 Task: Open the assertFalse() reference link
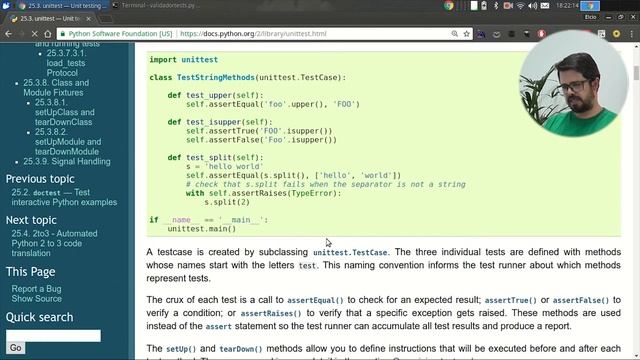coord(580,300)
